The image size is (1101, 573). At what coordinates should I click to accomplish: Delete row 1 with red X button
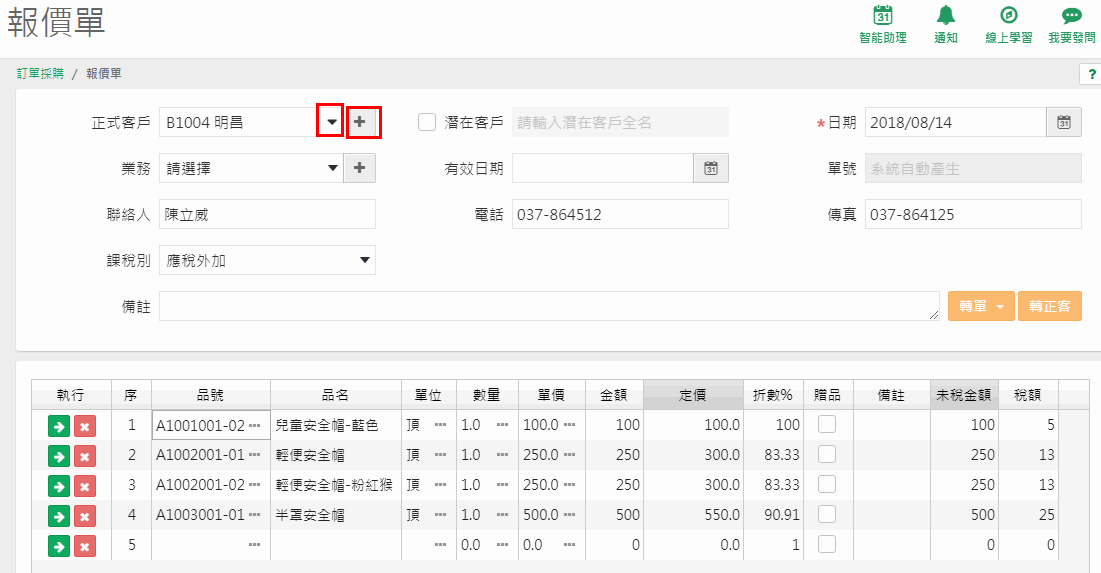click(85, 426)
